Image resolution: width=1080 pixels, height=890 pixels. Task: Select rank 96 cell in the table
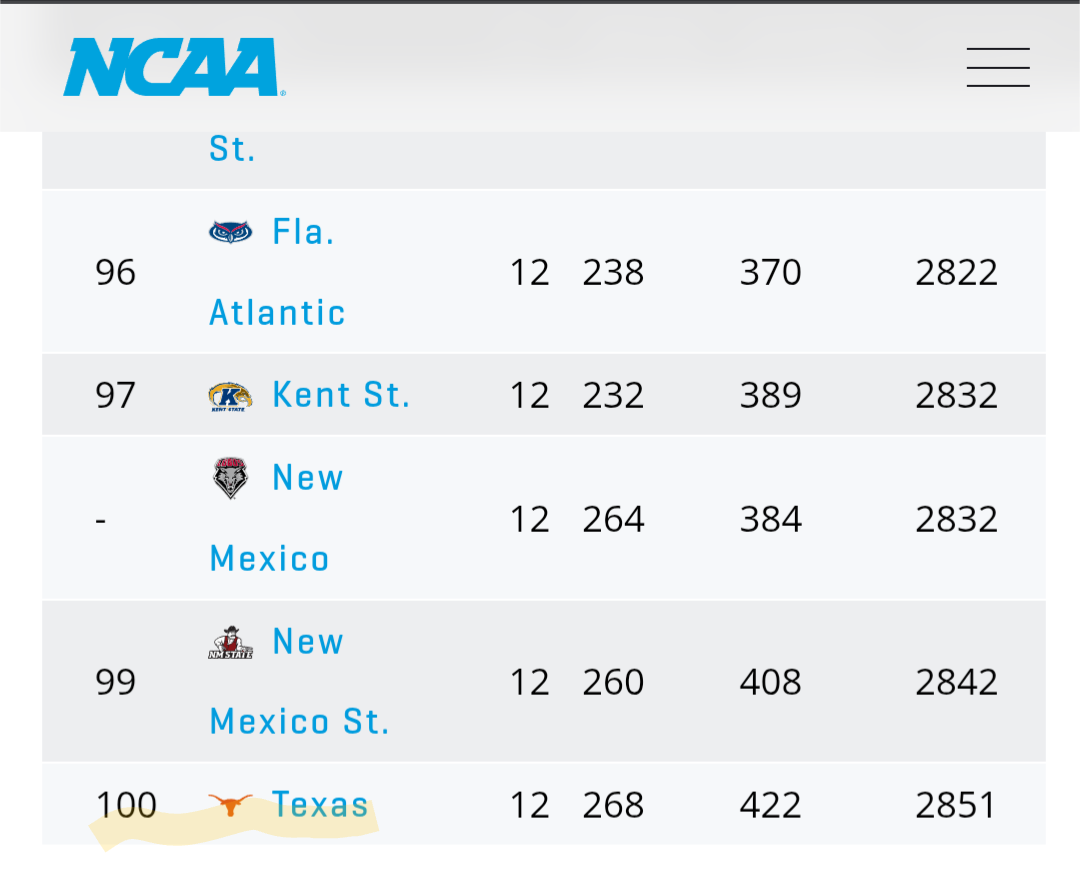[116, 272]
